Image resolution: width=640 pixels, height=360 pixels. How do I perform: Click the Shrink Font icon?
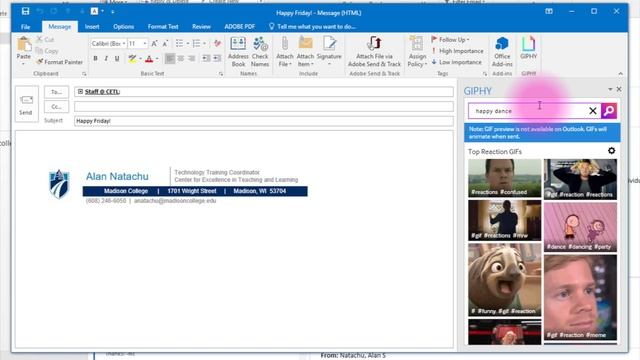165,43
